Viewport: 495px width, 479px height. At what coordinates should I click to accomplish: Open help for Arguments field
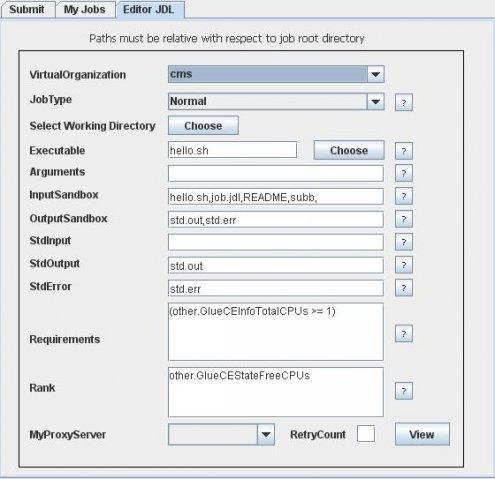tap(404, 173)
